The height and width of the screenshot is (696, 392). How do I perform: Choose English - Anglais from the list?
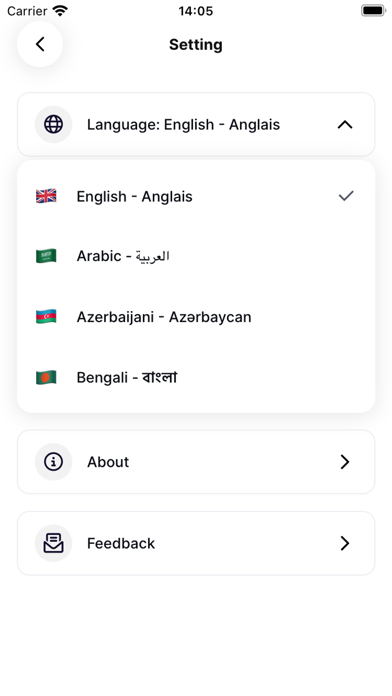click(196, 196)
